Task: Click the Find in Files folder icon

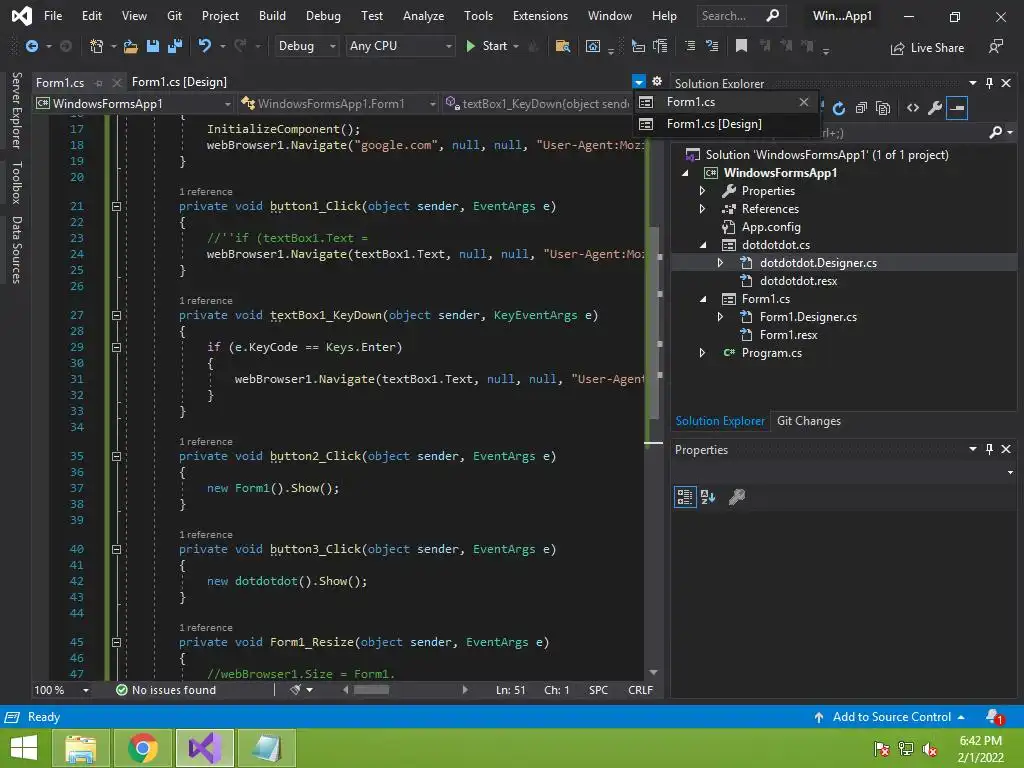Action: coord(562,46)
